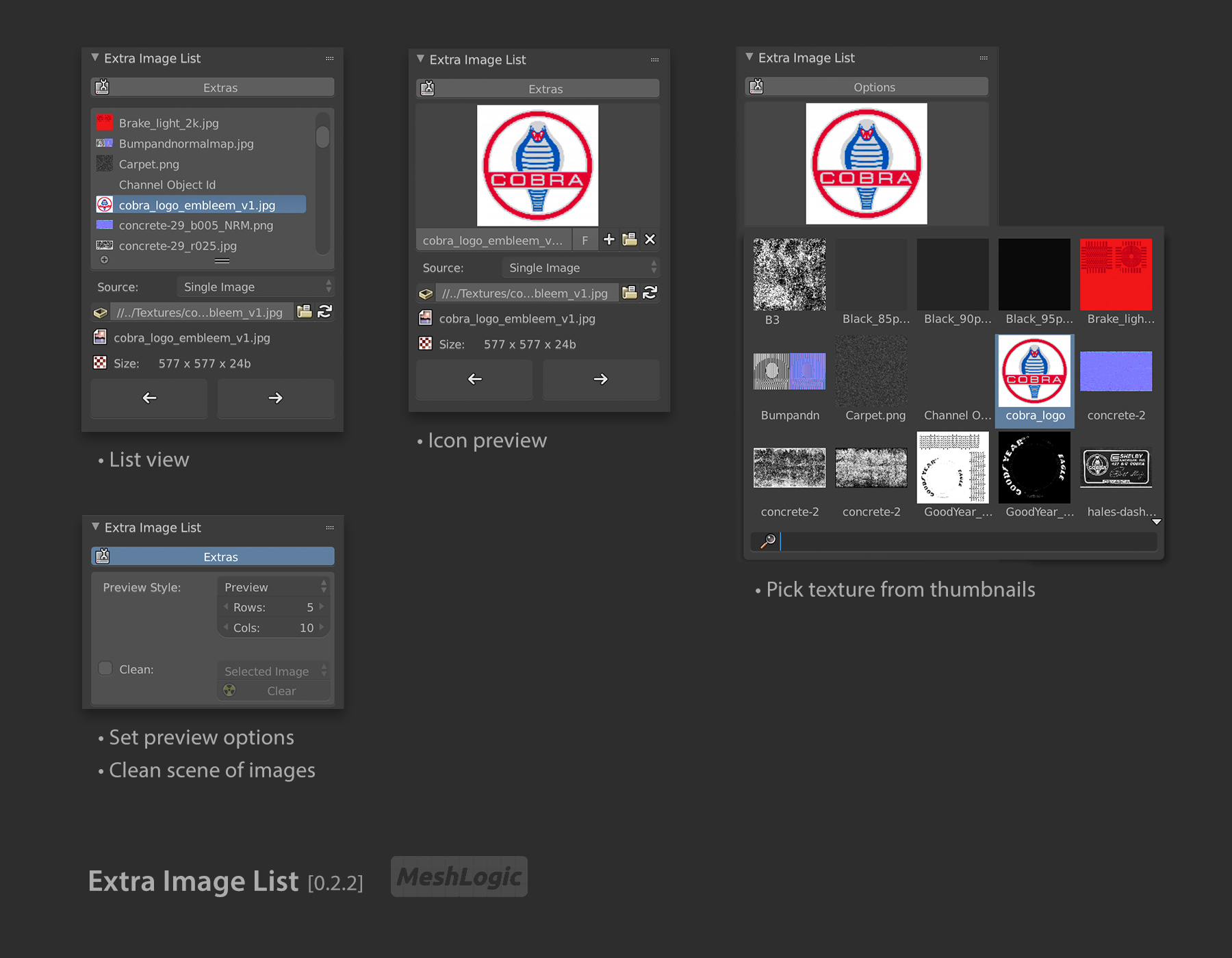Select concrete-29_b005_NRM.png in the list
Screen dimensions: 1232x958
201,225
